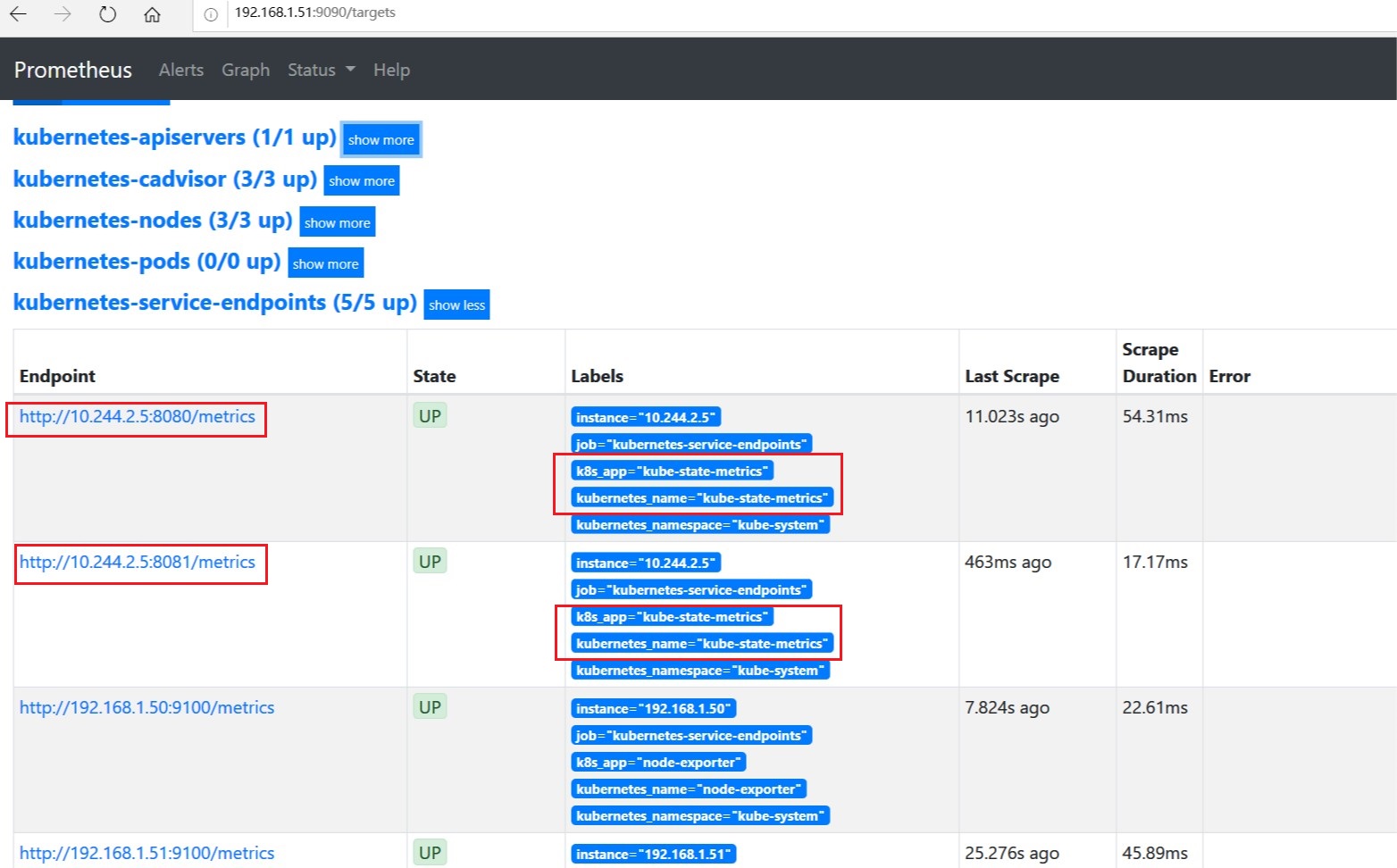Click last scrape value 7.824s ago
This screenshot has height=868, width=1397.
coord(1008,707)
